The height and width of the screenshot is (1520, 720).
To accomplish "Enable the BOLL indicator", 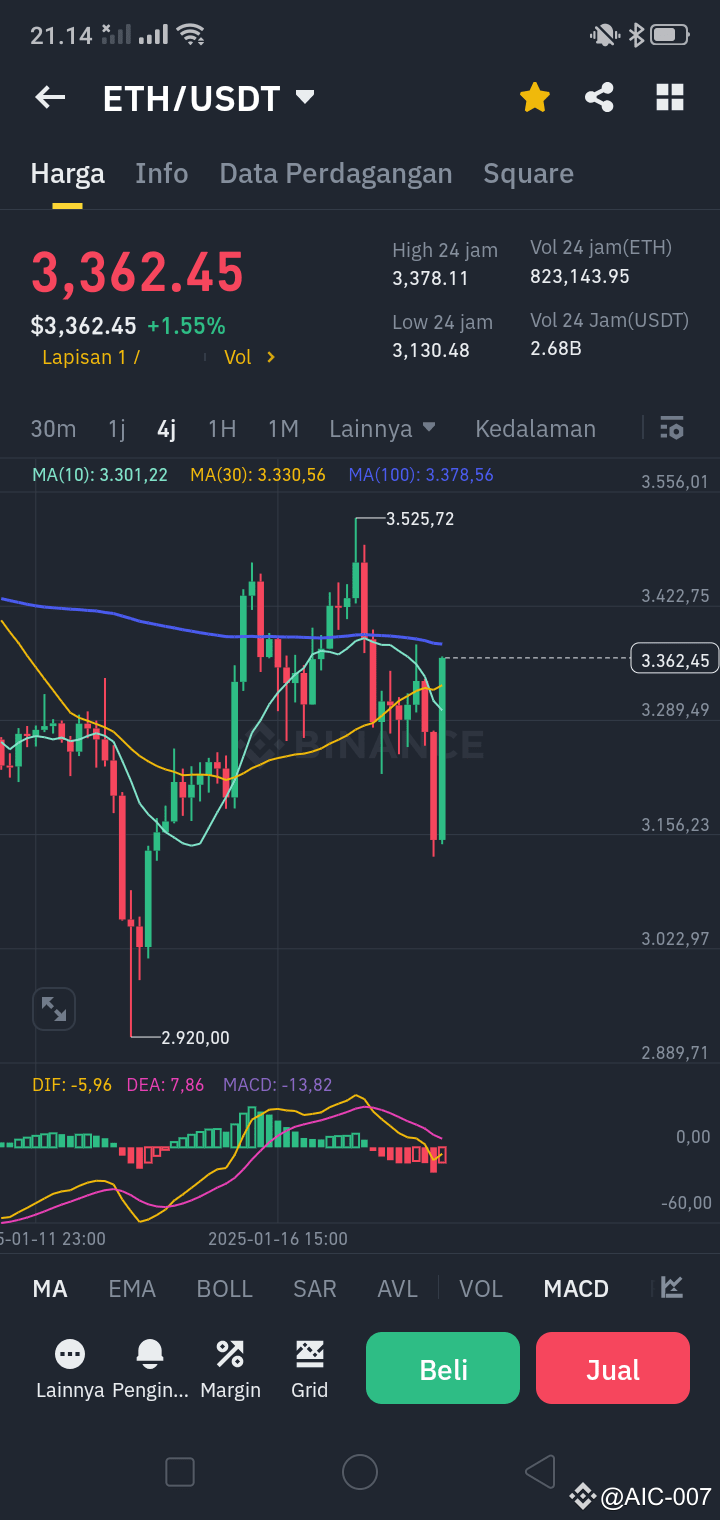I will (x=224, y=1289).
